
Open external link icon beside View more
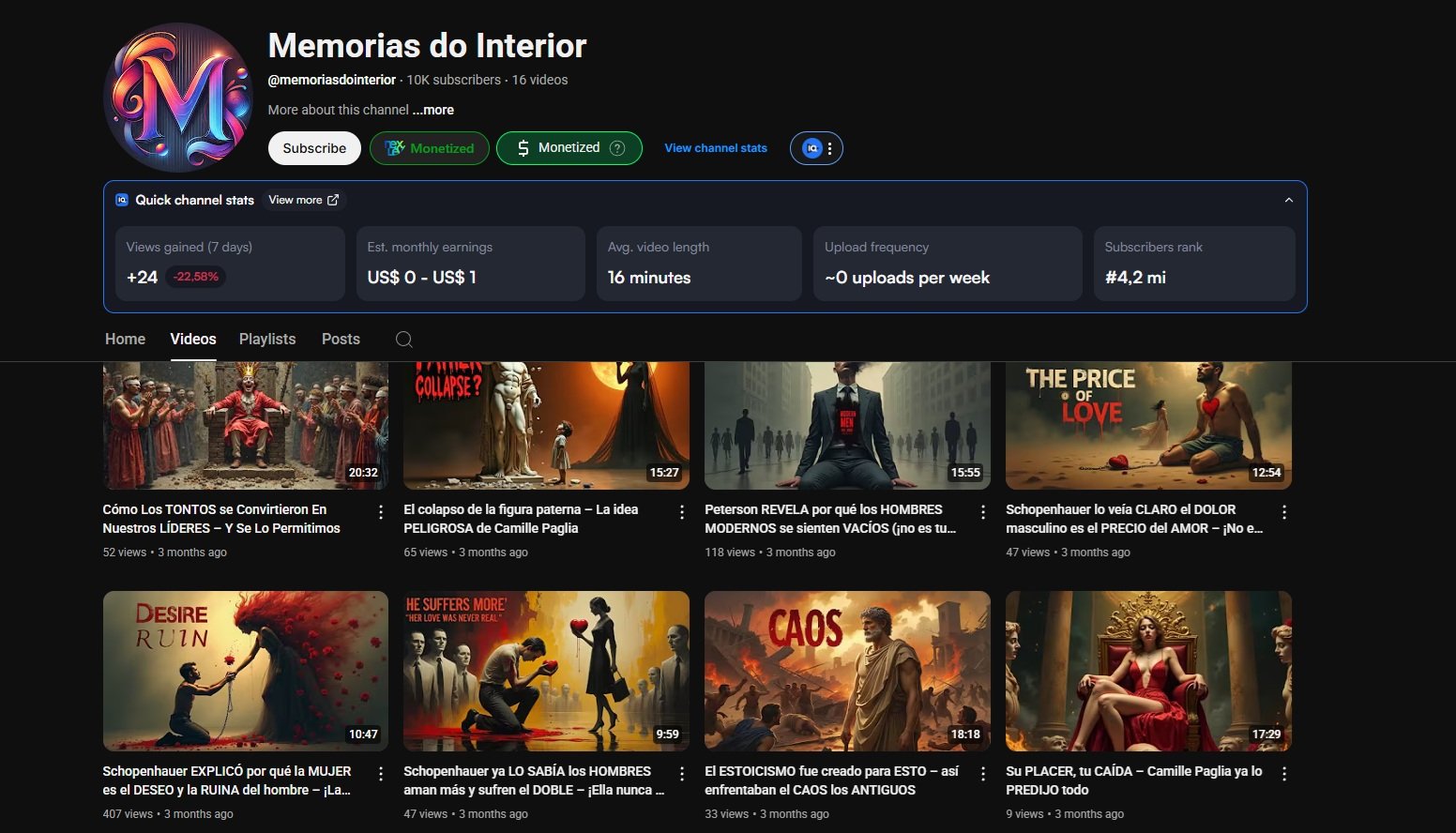333,200
